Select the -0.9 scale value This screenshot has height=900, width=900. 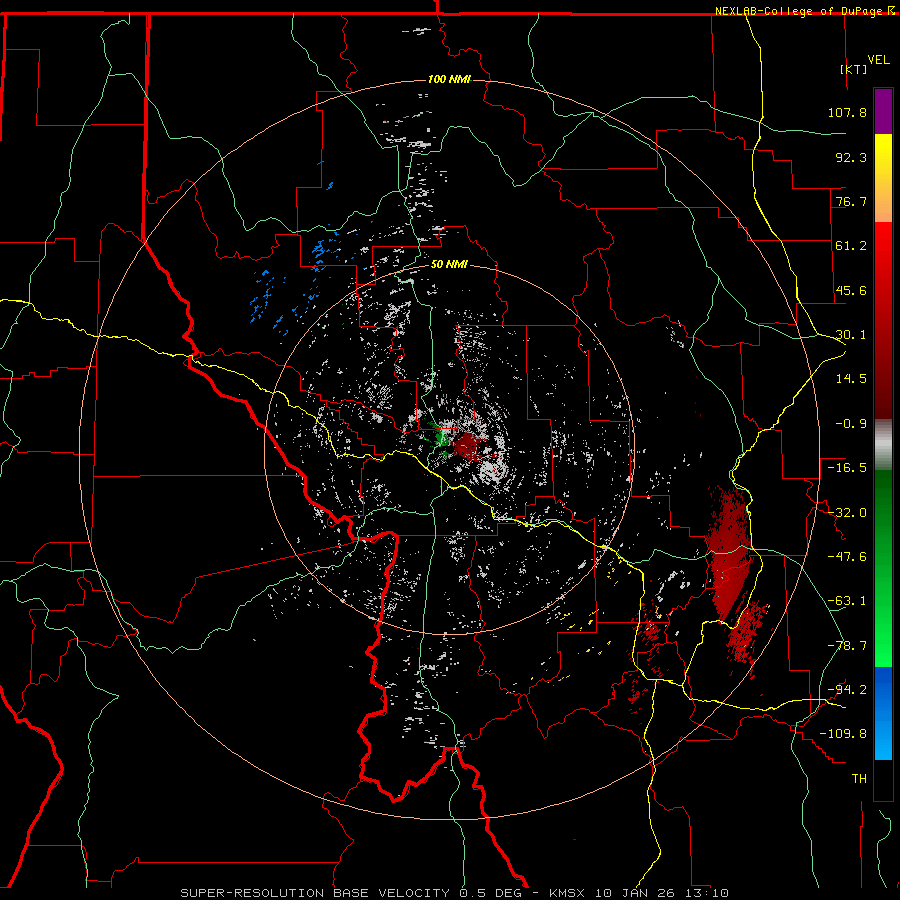(x=851, y=424)
